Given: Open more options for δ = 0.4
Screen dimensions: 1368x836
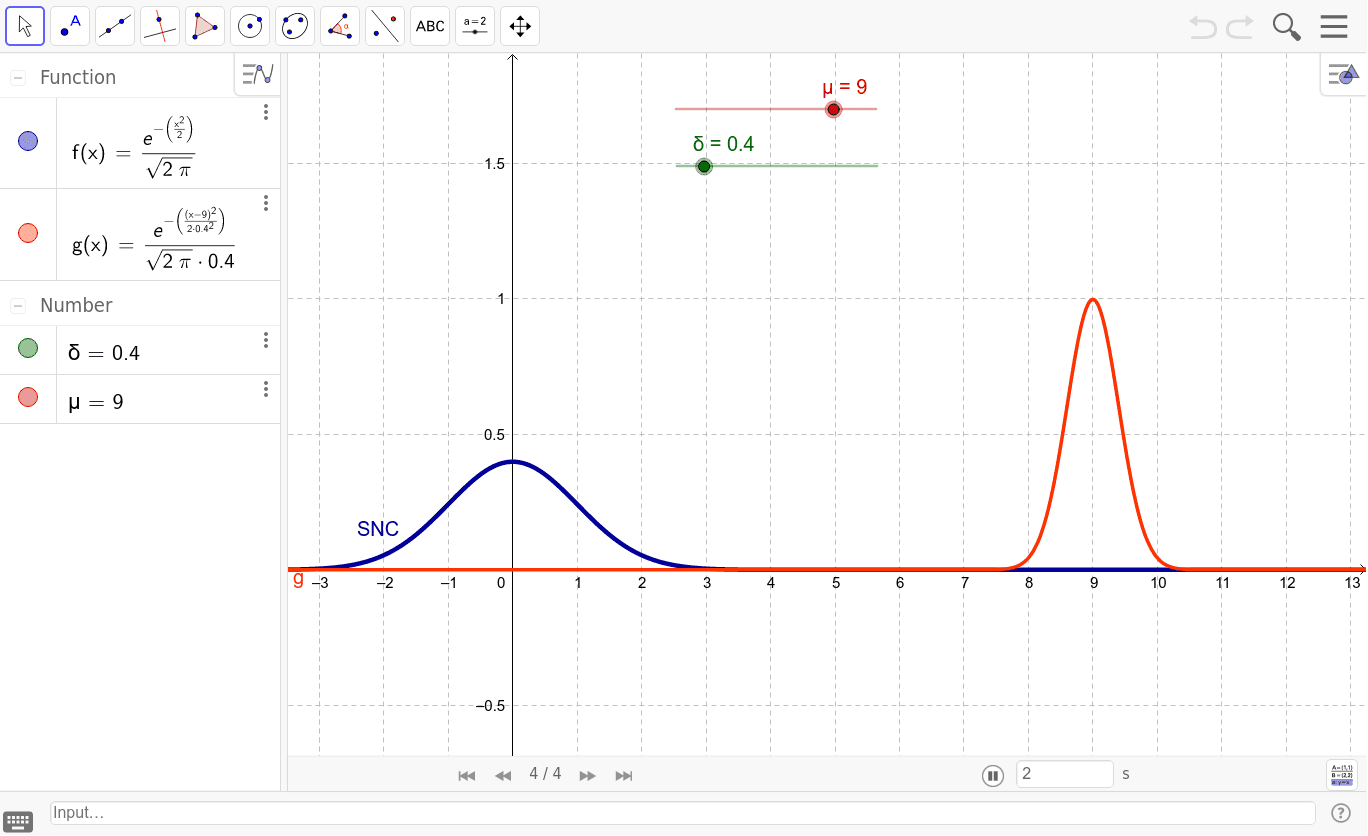Looking at the screenshot, I should pyautogui.click(x=266, y=340).
